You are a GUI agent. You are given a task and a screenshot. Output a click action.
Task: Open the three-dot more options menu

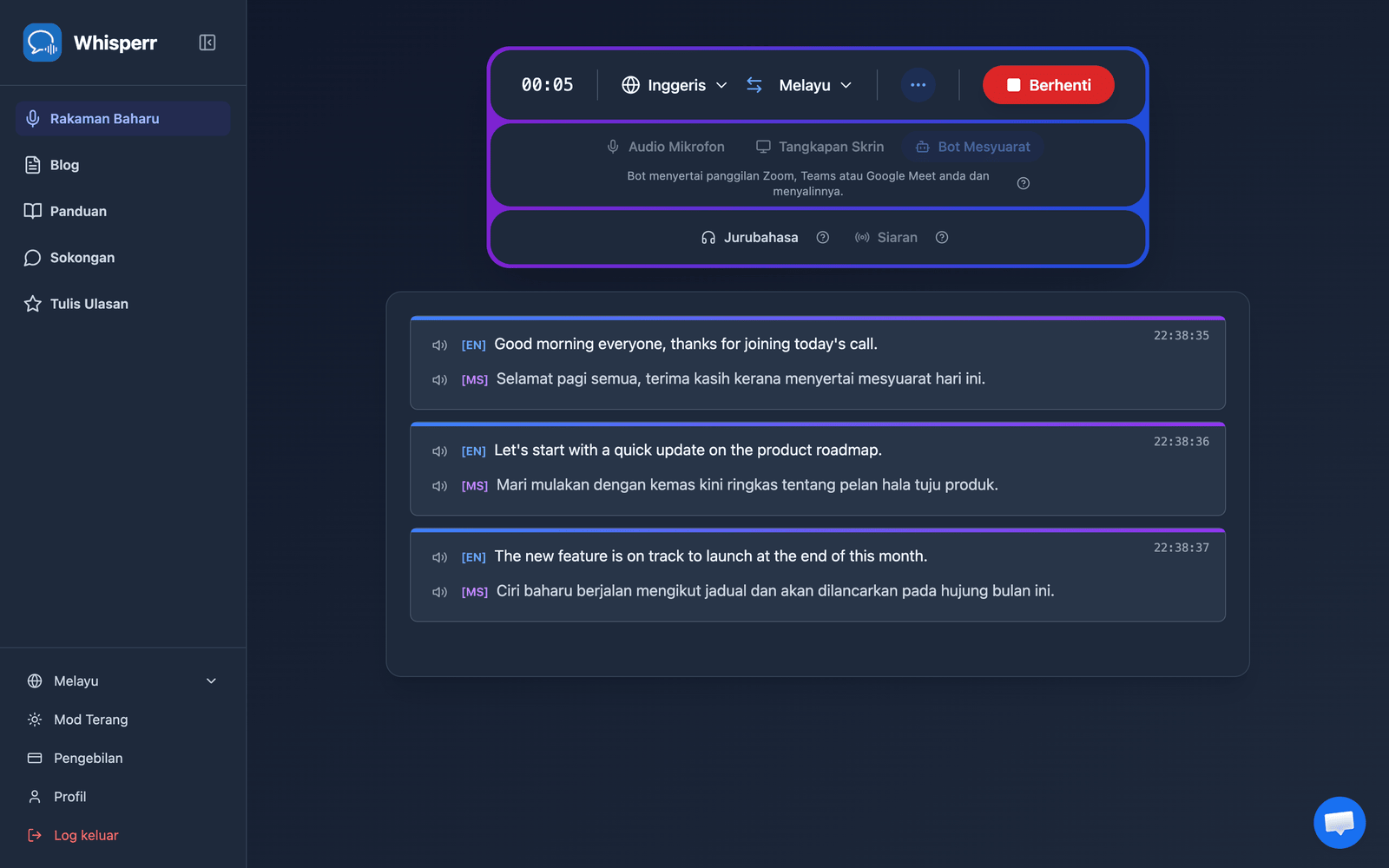[x=918, y=85]
